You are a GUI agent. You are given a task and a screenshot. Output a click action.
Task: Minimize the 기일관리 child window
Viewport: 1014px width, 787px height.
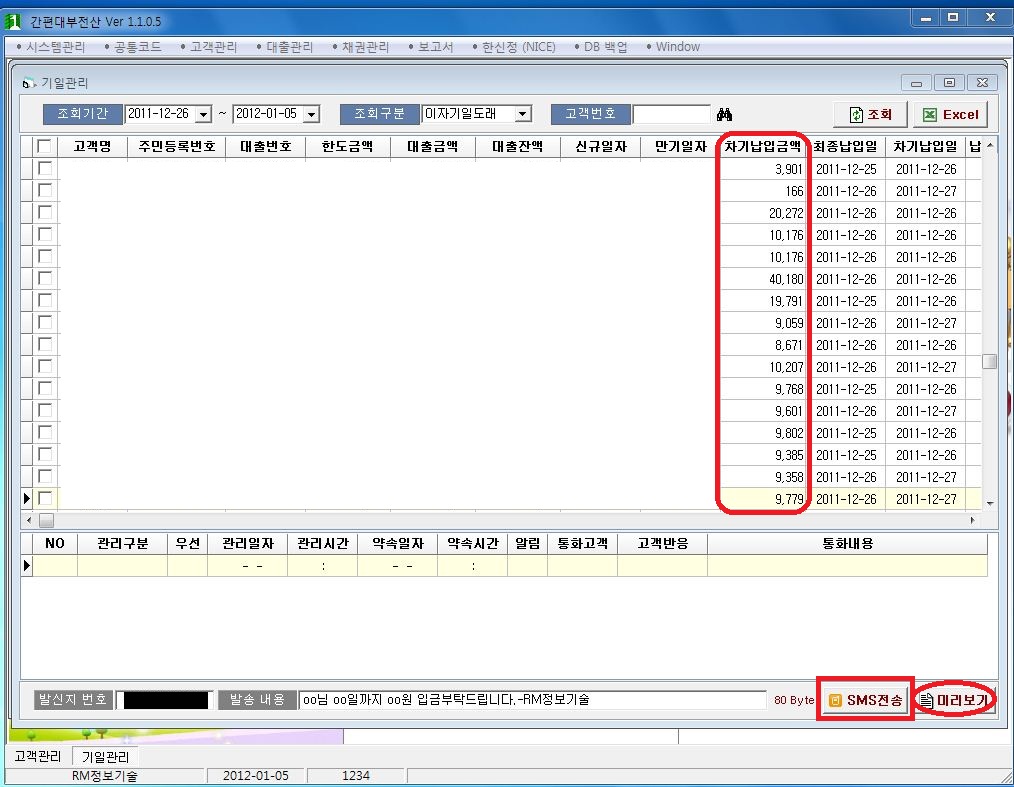(916, 83)
